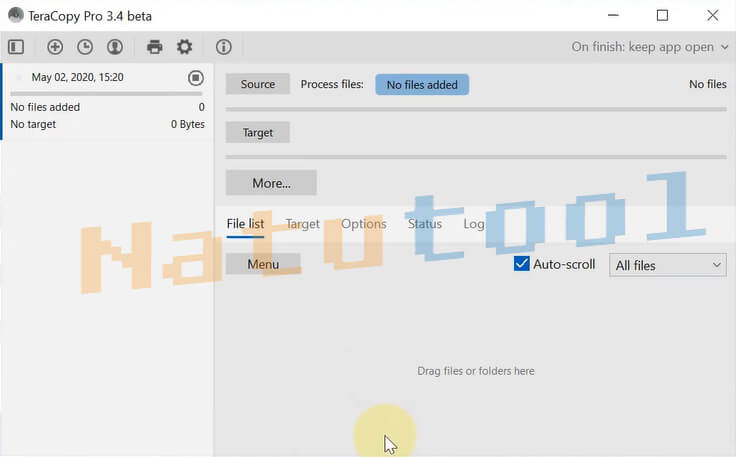Click the info icon in toolbar
This screenshot has width=736, height=457.
click(224, 47)
